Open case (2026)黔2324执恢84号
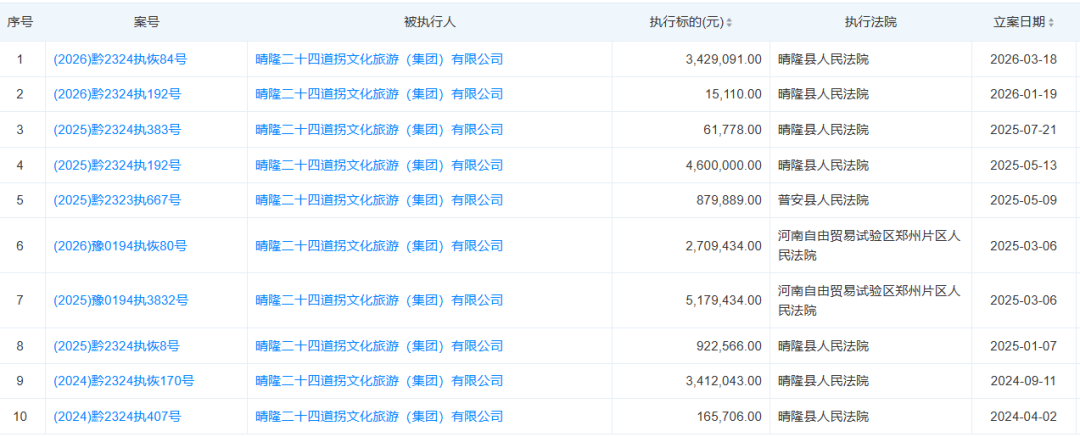 tap(120, 59)
